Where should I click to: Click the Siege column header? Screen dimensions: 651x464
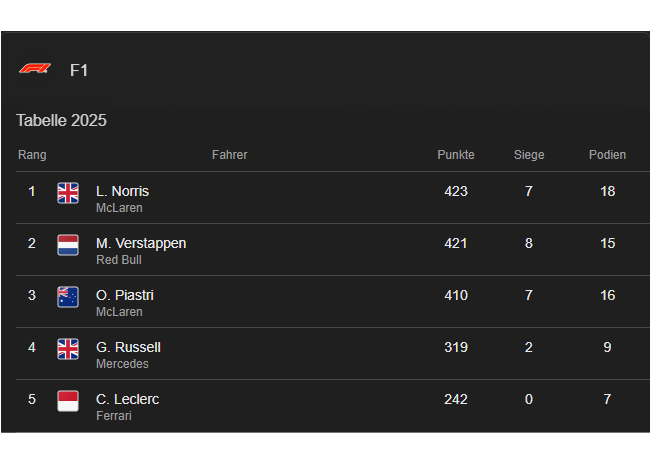(529, 155)
